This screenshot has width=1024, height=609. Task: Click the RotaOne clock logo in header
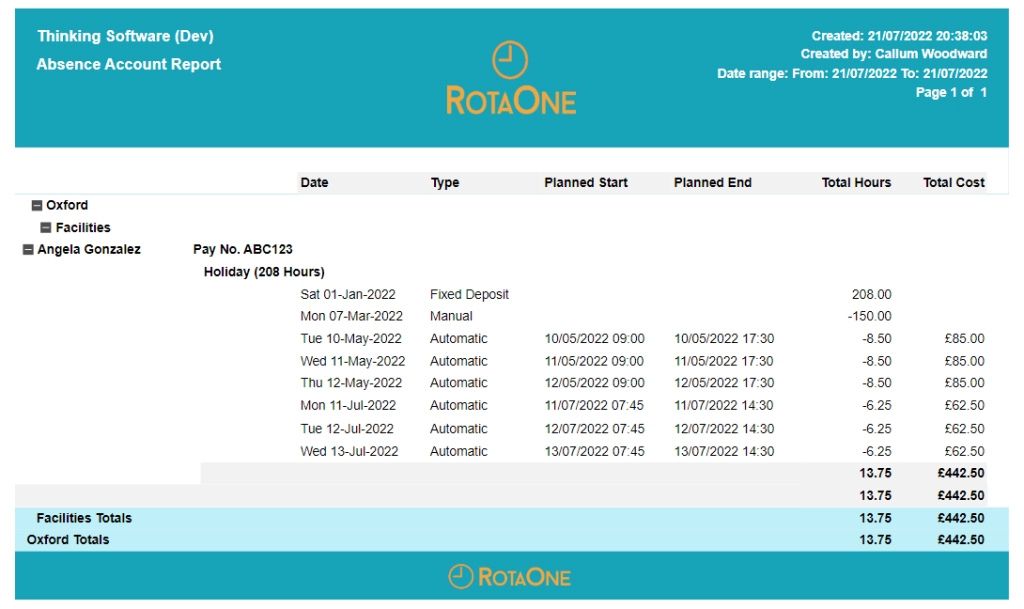510,61
